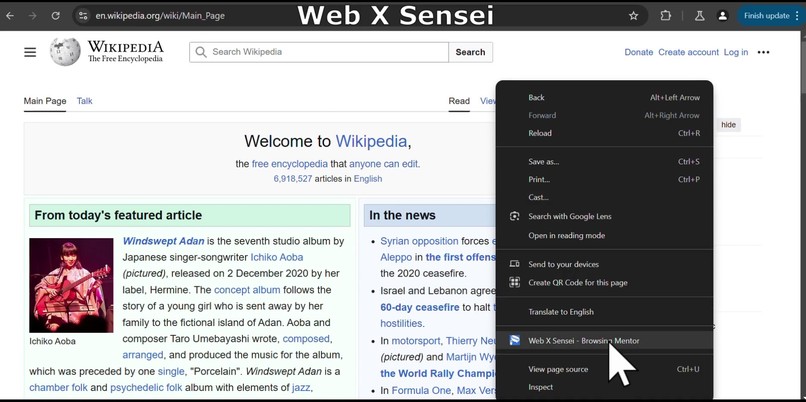The image size is (806, 402).
Task: Open the composed link
Action: click(x=306, y=339)
